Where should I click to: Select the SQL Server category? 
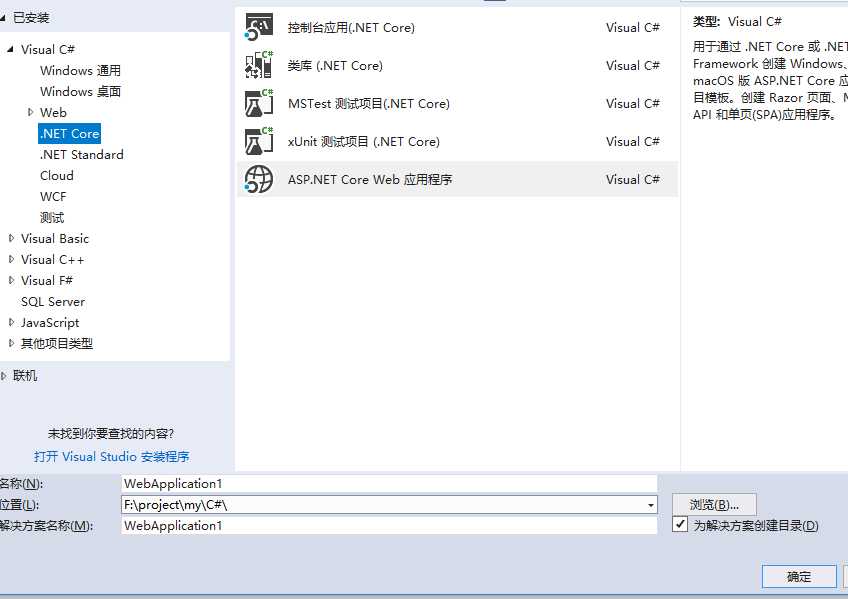(x=53, y=302)
